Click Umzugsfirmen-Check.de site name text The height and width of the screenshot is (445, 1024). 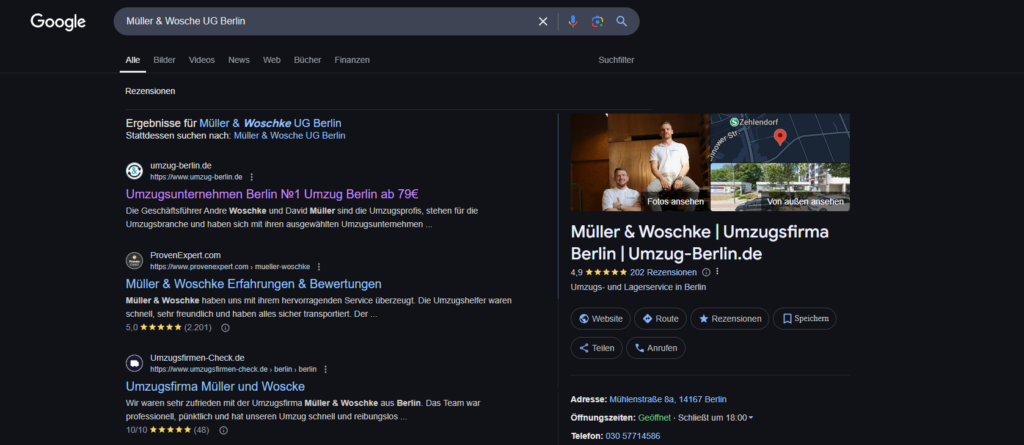[x=197, y=357]
